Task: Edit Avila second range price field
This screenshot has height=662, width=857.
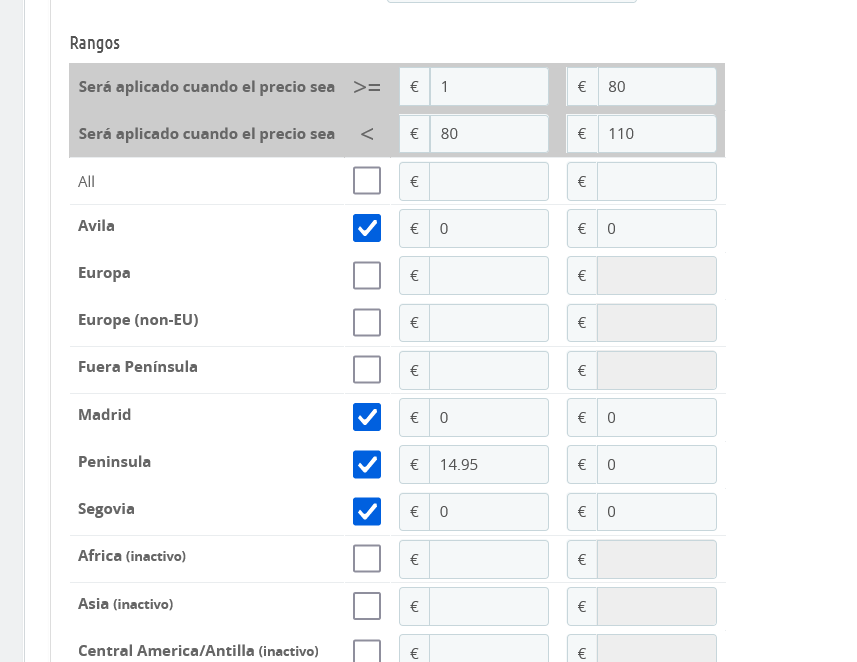Action: pyautogui.click(x=656, y=229)
